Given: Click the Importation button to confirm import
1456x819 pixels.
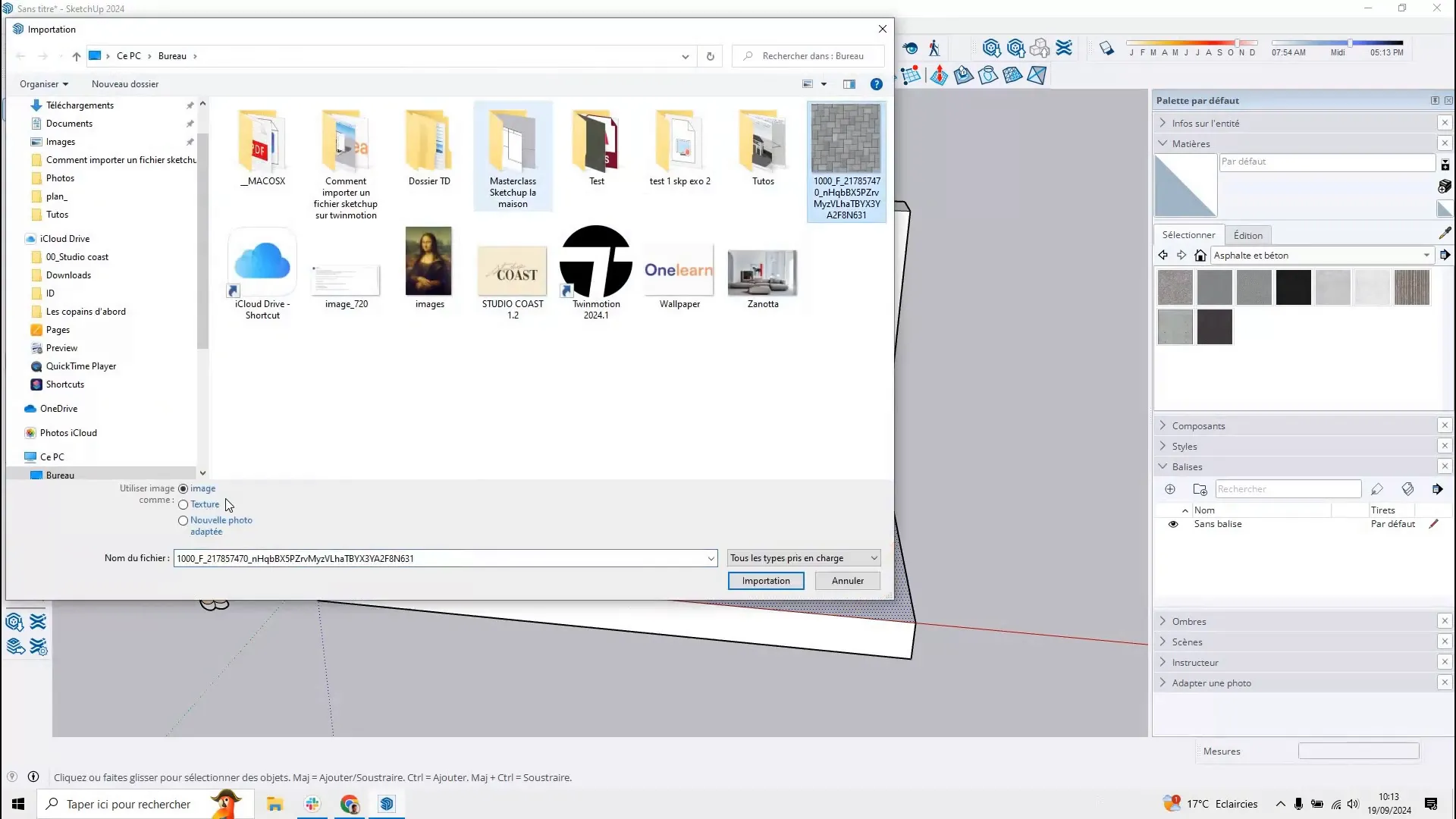Looking at the screenshot, I should [x=766, y=580].
